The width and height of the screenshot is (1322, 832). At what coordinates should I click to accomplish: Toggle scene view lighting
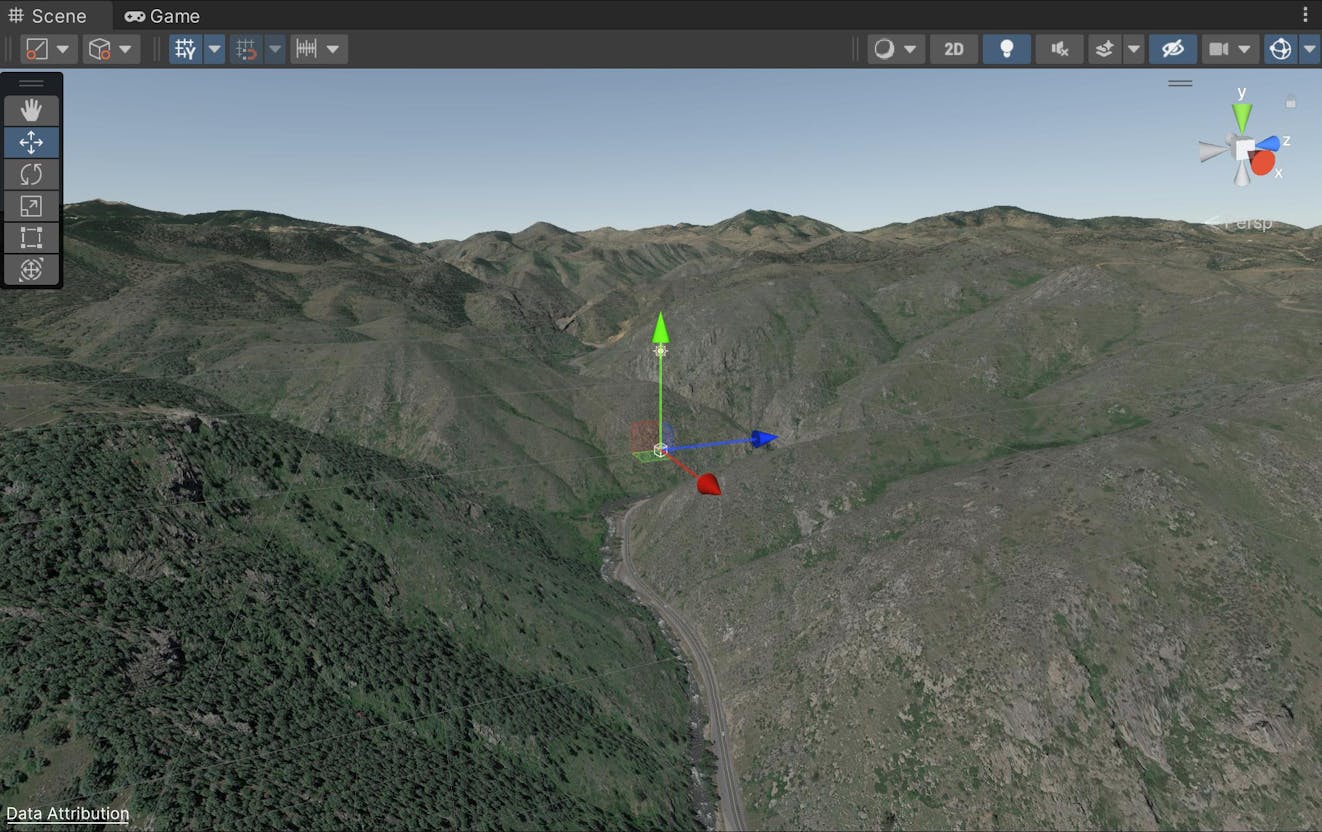pyautogui.click(x=1006, y=48)
